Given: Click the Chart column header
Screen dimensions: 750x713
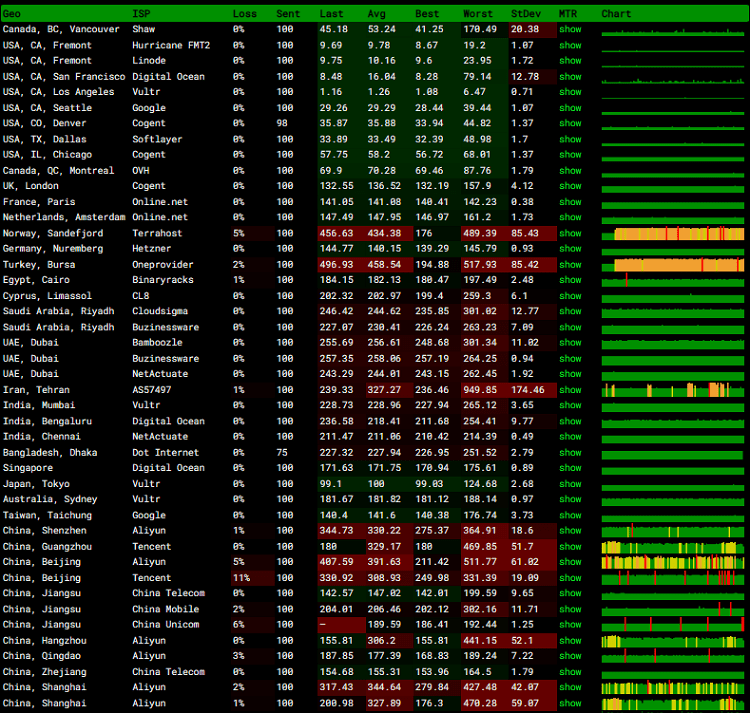Looking at the screenshot, I should point(616,13).
